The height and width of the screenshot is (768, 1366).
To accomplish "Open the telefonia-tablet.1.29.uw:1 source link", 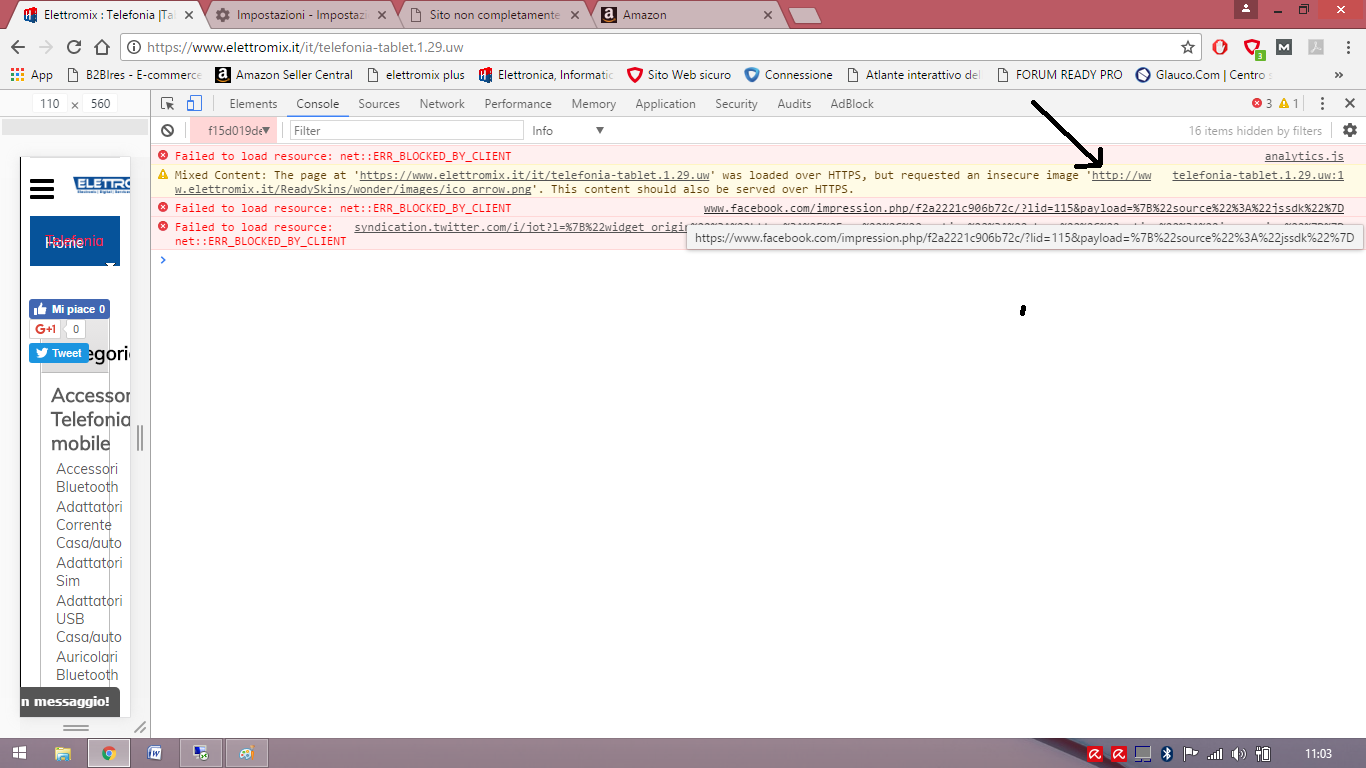I will 1258,175.
